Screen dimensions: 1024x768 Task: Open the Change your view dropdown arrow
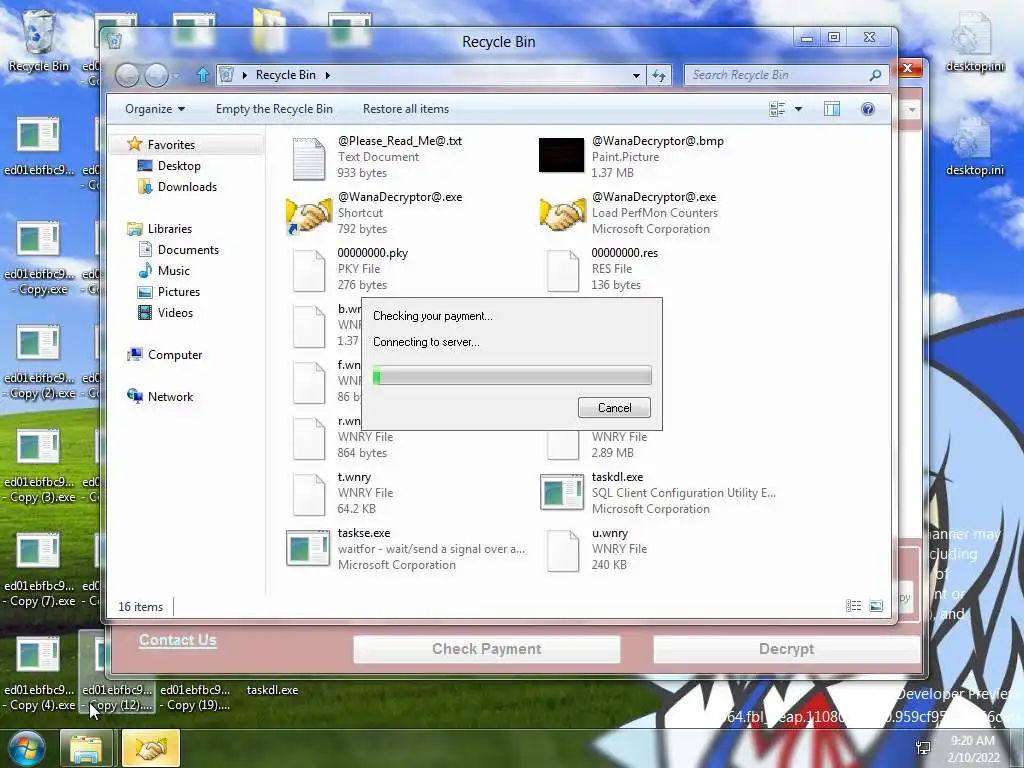pyautogui.click(x=798, y=109)
